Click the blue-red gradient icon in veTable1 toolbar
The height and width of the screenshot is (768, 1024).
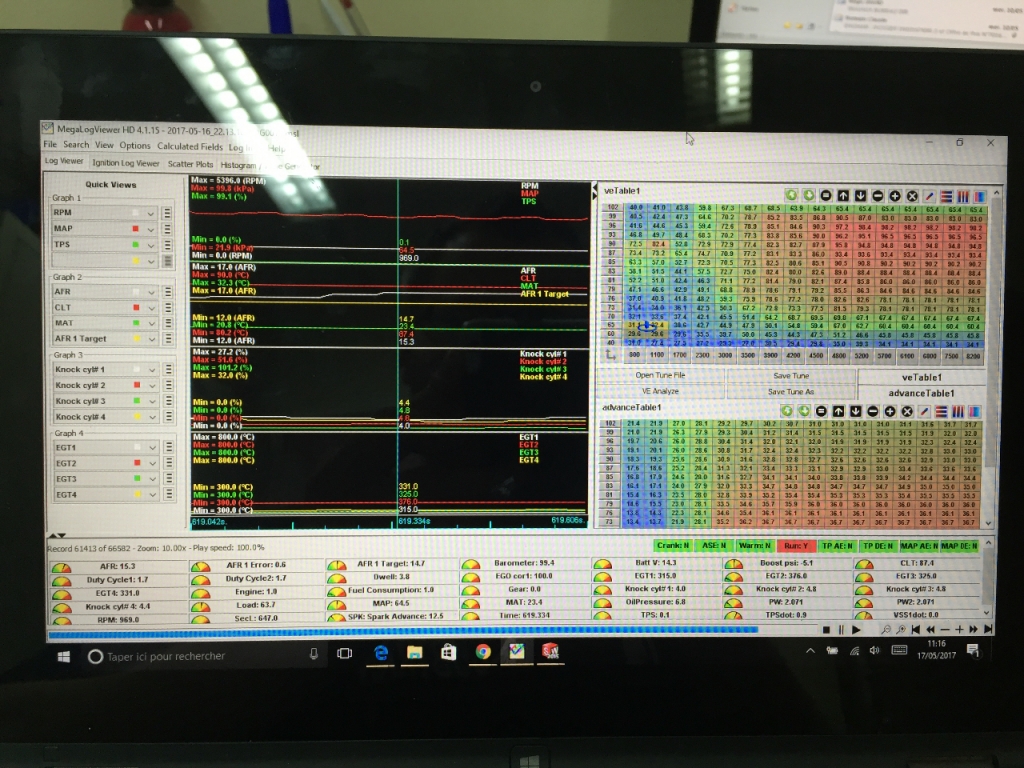click(980, 196)
